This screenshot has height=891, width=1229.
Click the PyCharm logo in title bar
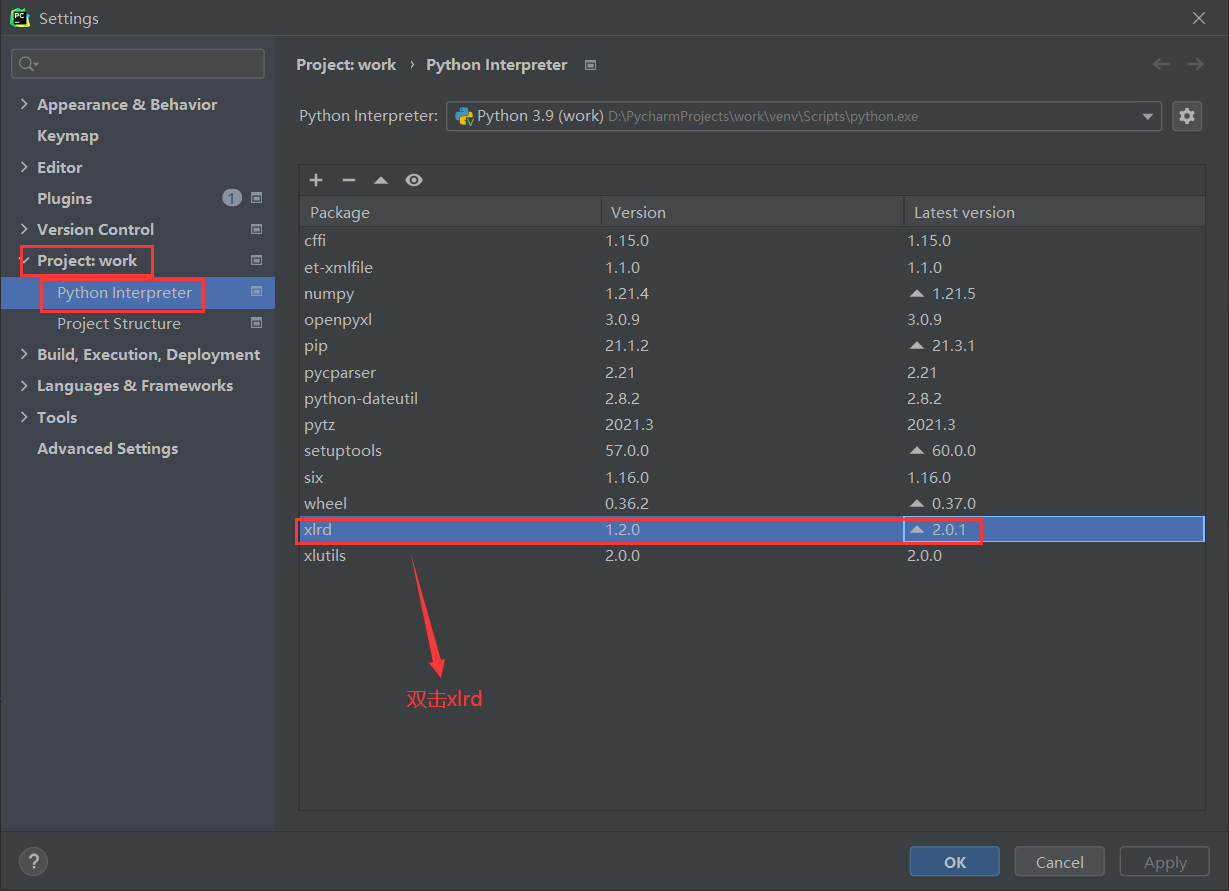click(x=20, y=17)
